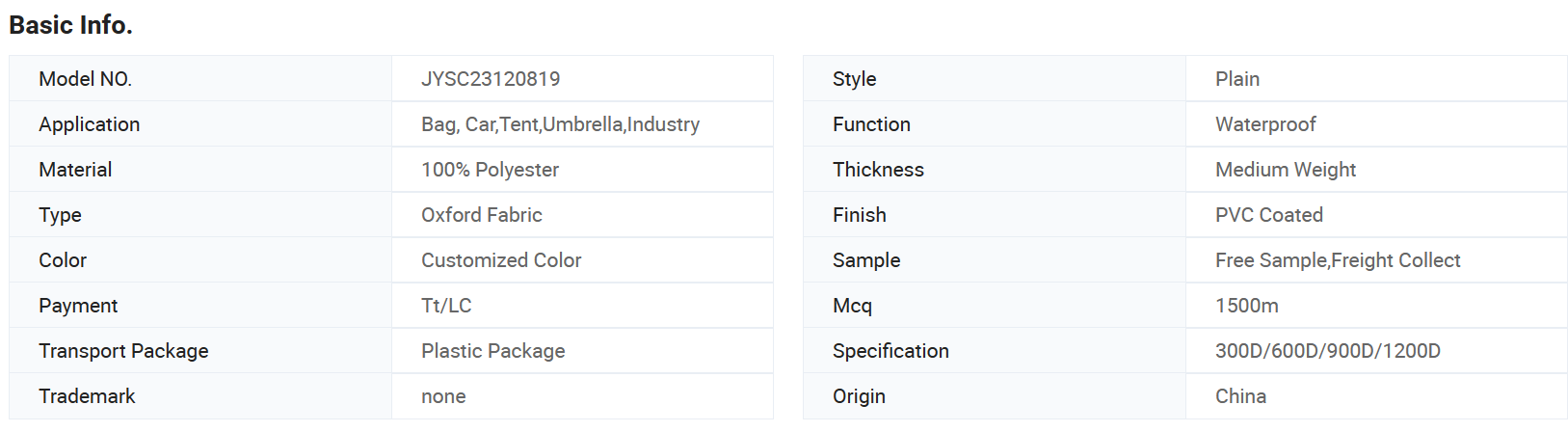Click the Transport Package label
Viewport: 1568px width, 432px height.
123,351
